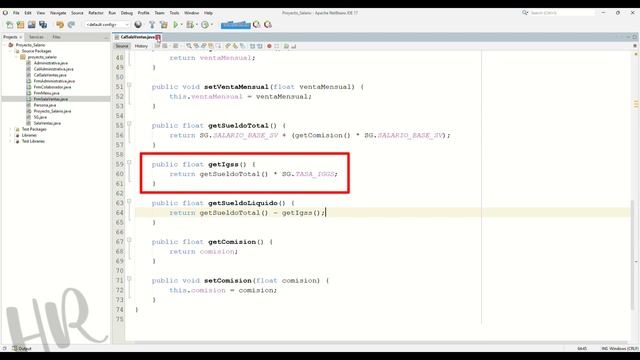The width and height of the screenshot is (640, 360).
Task: Click the globe browser icon in the toolbar
Action: tap(138, 24)
